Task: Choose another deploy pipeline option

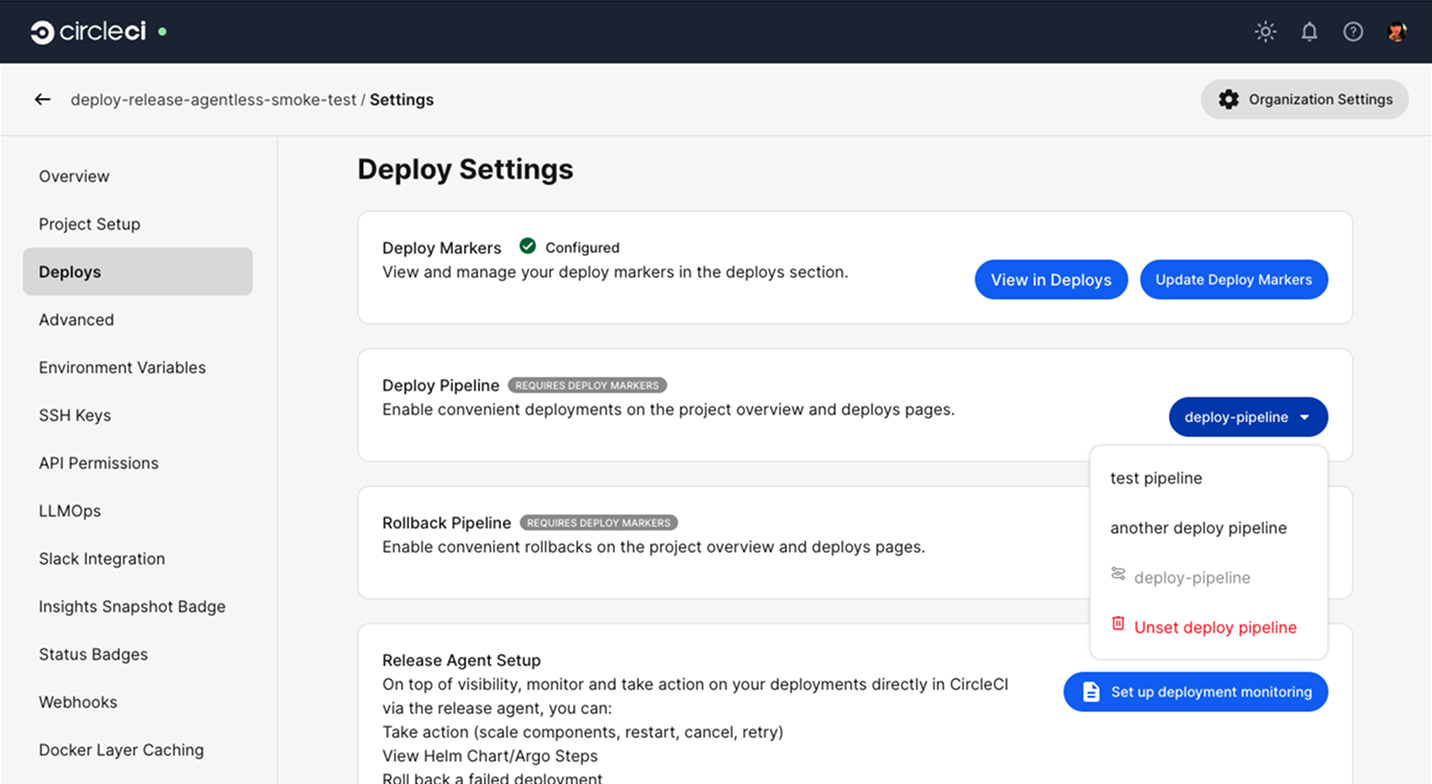Action: [x=1198, y=527]
